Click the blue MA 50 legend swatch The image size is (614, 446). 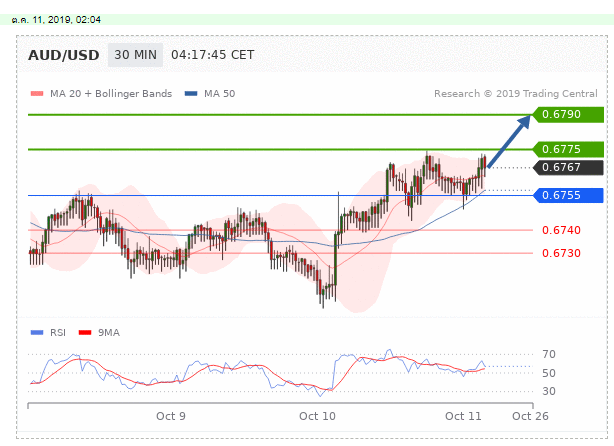point(191,94)
